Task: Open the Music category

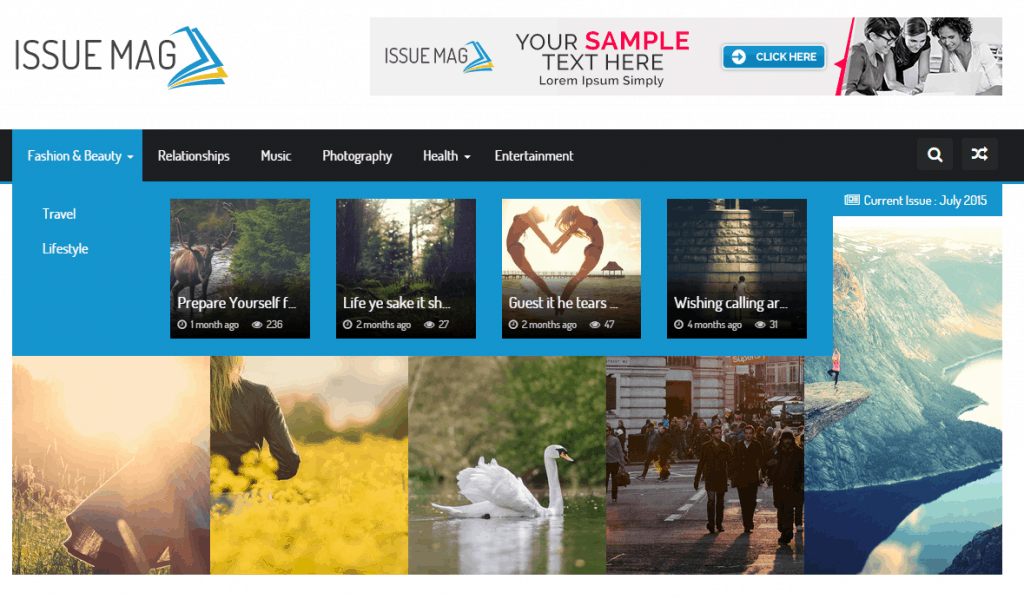Action: point(276,155)
